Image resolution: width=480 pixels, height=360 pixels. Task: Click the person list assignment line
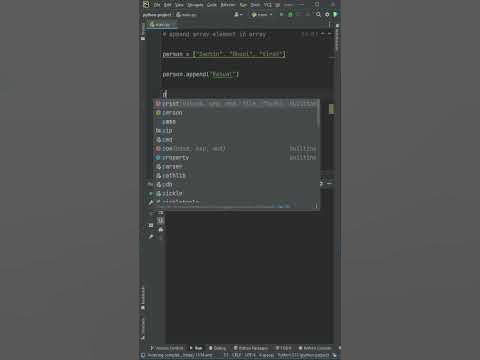pos(224,54)
